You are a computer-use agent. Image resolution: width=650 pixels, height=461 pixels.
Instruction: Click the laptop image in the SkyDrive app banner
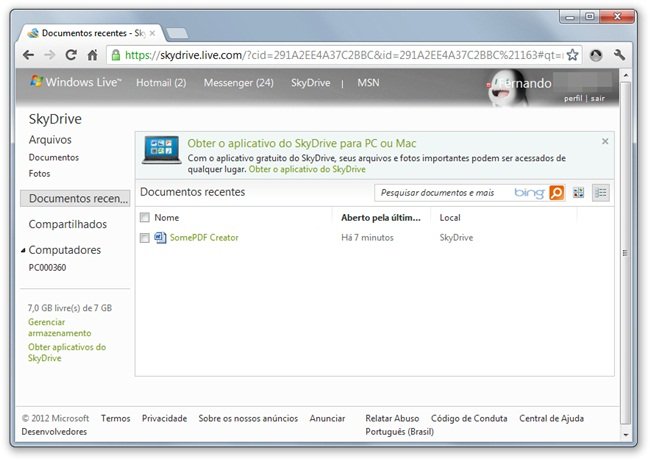[161, 150]
